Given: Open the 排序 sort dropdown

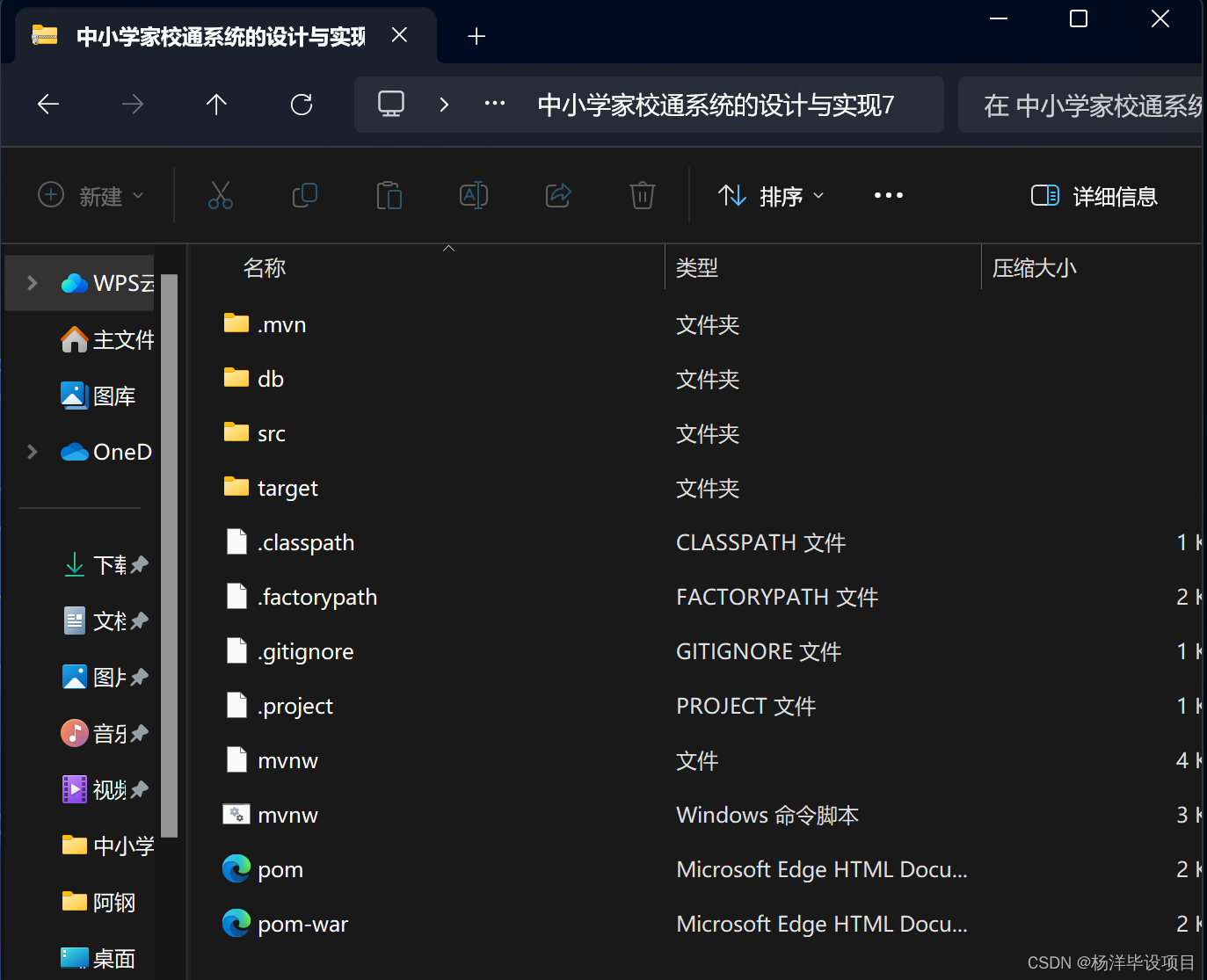Looking at the screenshot, I should [771, 195].
